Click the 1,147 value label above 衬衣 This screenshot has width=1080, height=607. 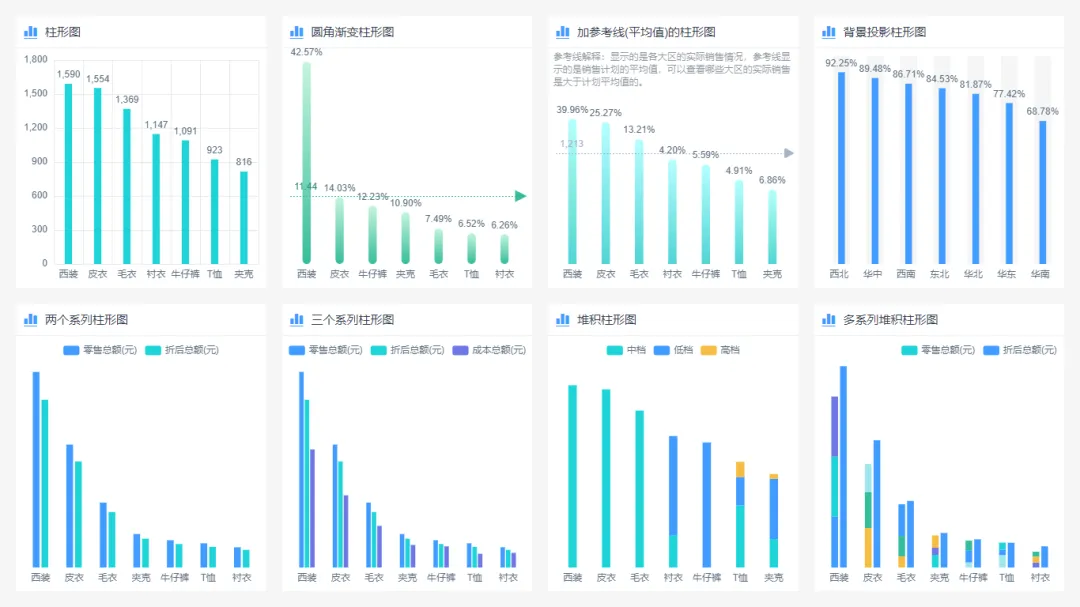pos(156,125)
